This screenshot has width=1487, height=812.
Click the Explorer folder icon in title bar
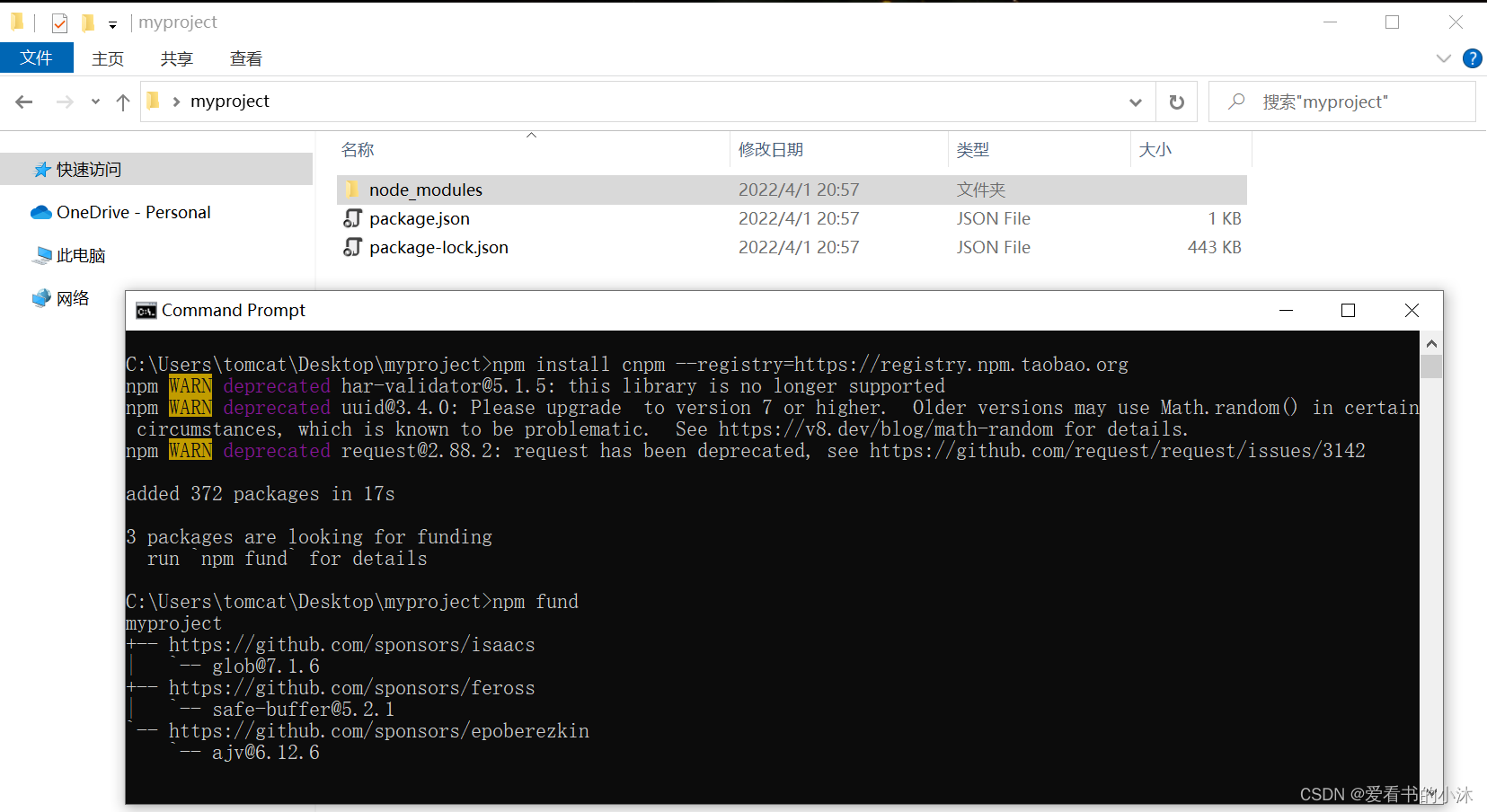tap(17, 22)
